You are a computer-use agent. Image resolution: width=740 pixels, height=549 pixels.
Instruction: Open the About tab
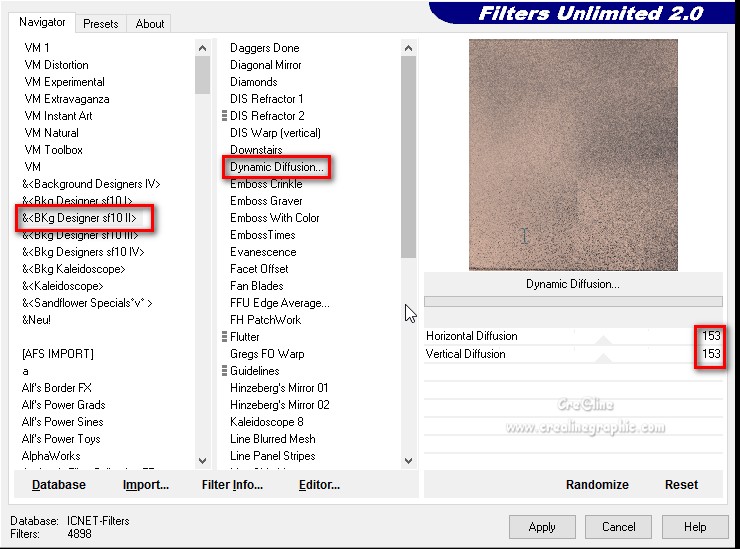pos(150,24)
